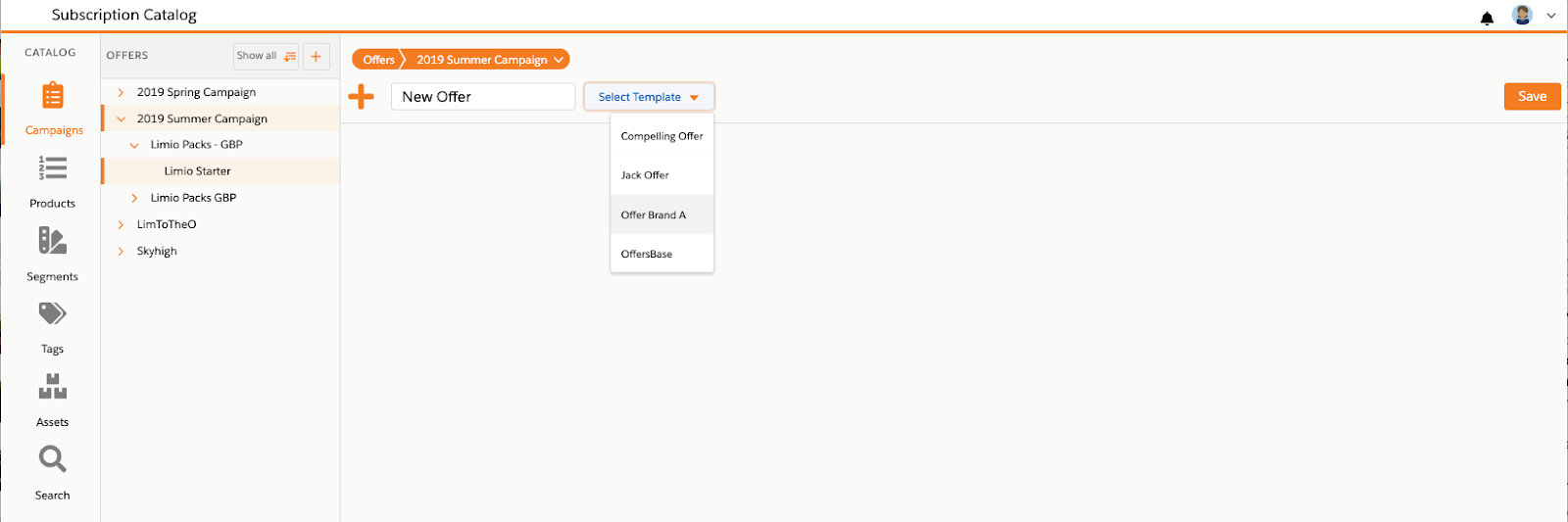Choose Compelling Offer template

click(661, 136)
